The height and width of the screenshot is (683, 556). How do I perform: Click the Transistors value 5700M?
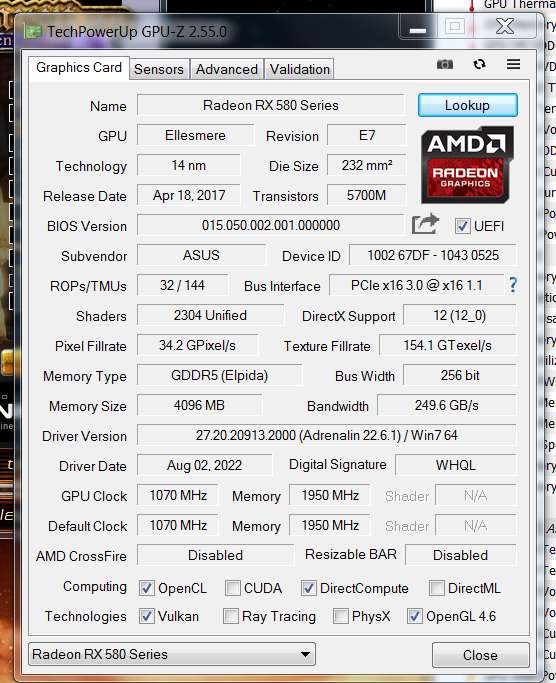click(x=366, y=195)
